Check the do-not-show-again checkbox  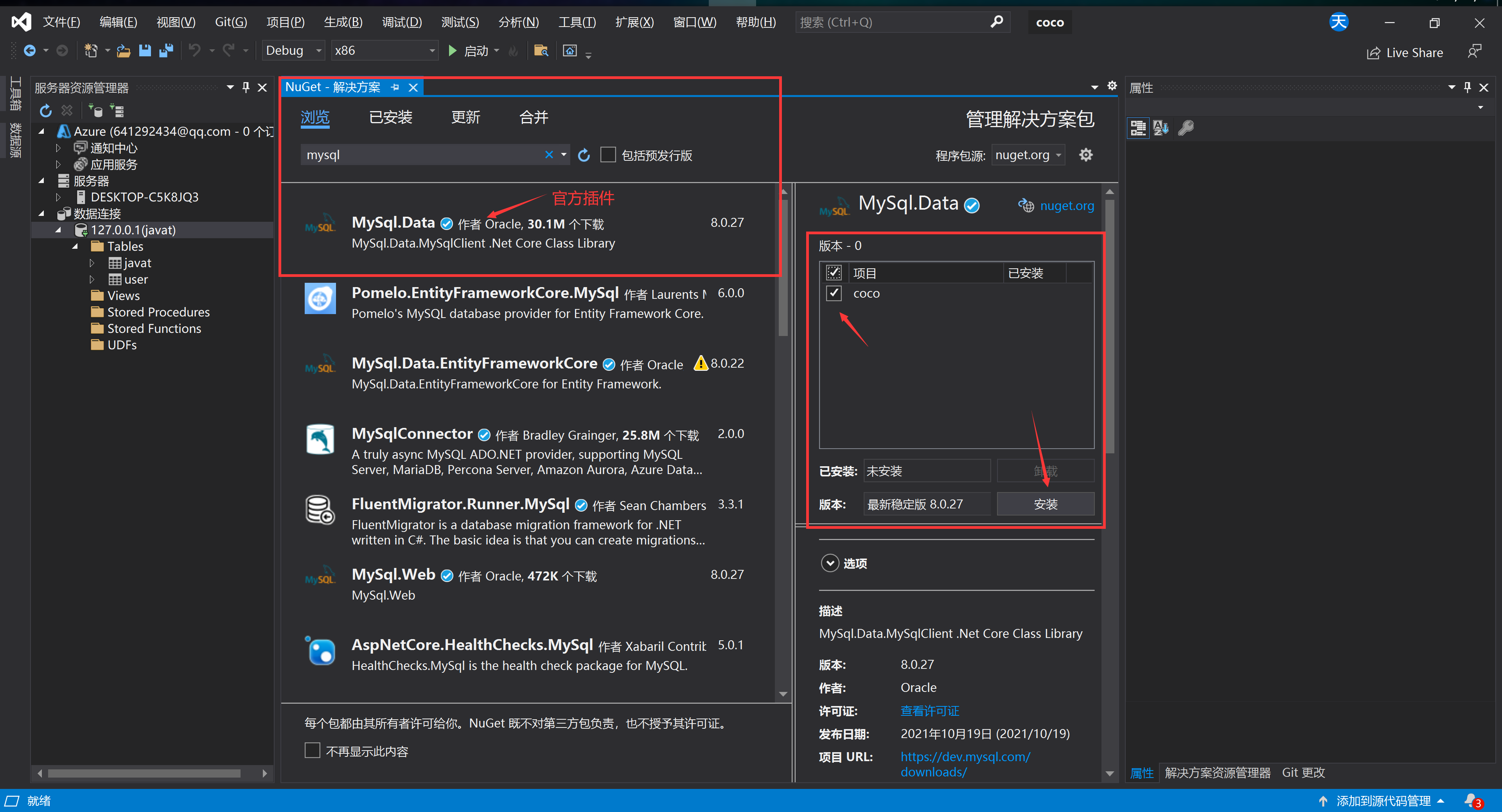[x=313, y=751]
